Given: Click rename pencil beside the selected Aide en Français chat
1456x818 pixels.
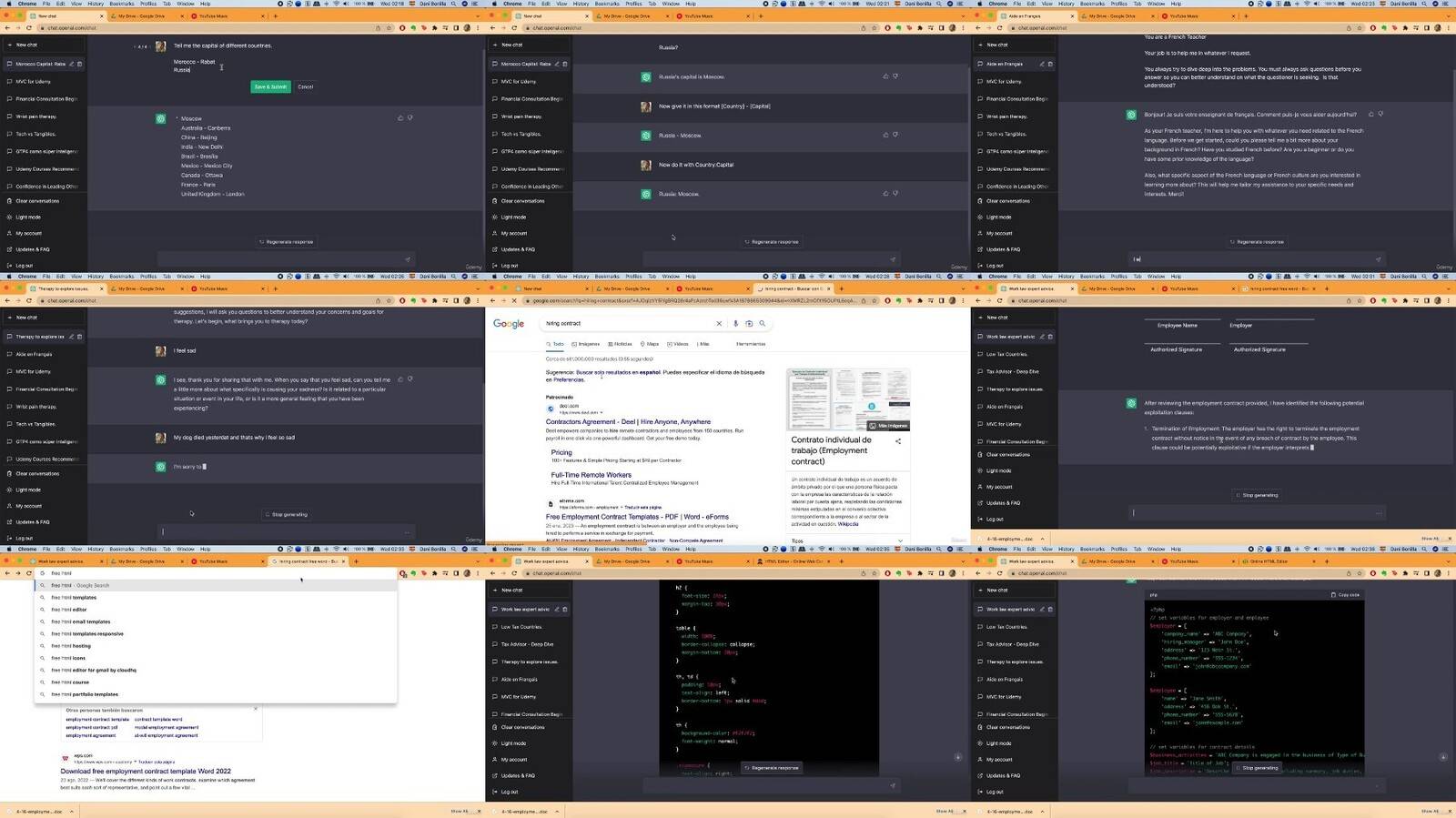Looking at the screenshot, I should (x=1043, y=64).
